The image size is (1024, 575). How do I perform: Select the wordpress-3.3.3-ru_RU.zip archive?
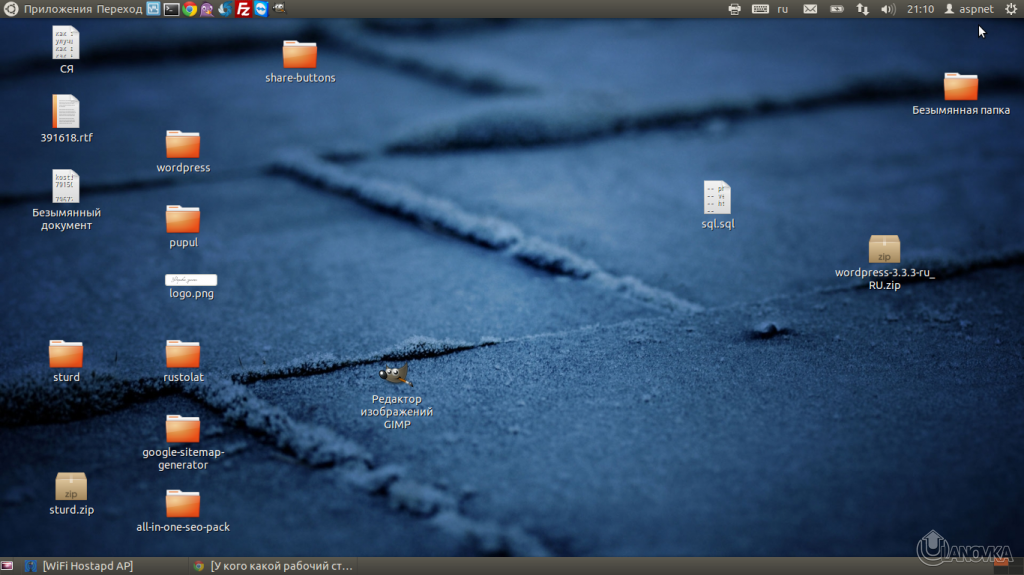884,250
